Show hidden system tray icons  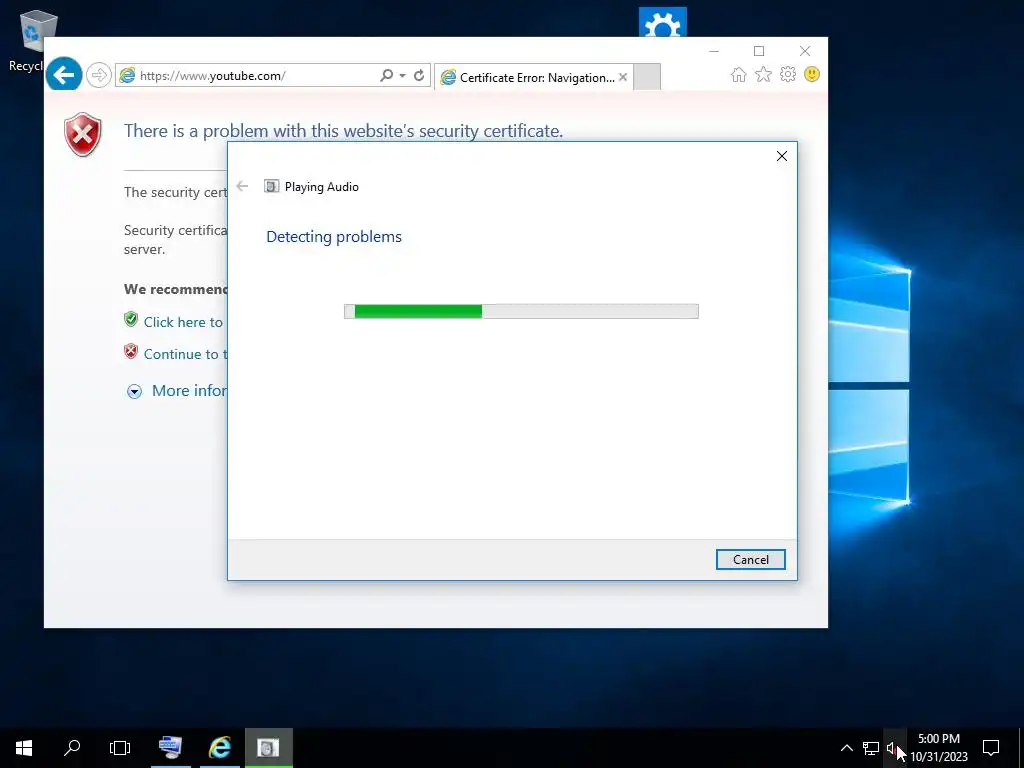846,748
